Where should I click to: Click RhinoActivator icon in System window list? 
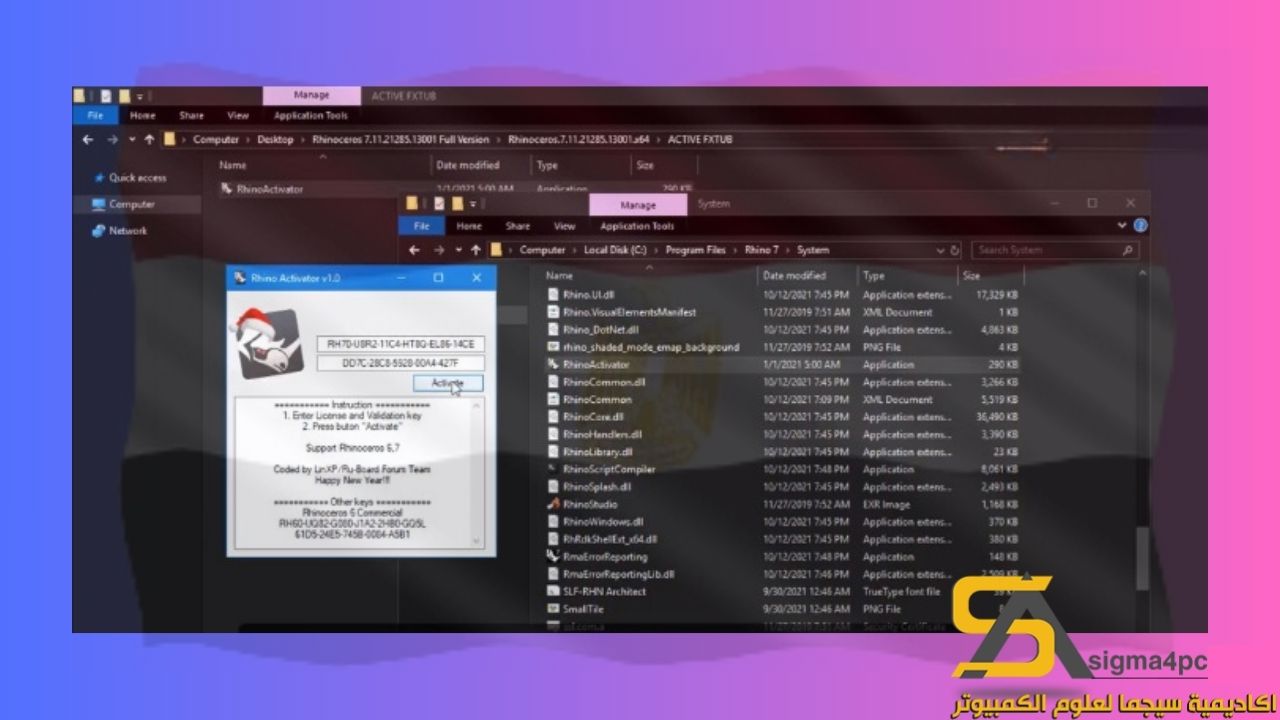[553, 365]
